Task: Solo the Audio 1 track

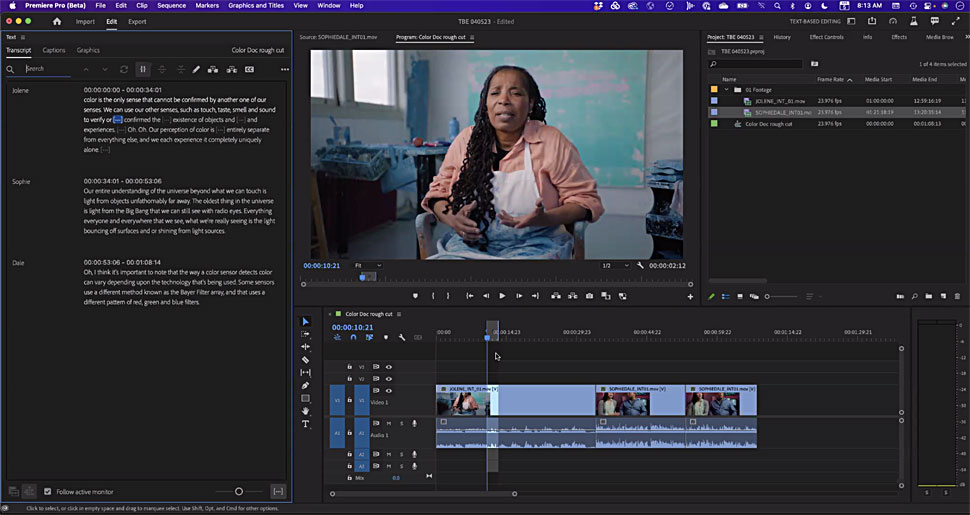Action: tap(401, 423)
